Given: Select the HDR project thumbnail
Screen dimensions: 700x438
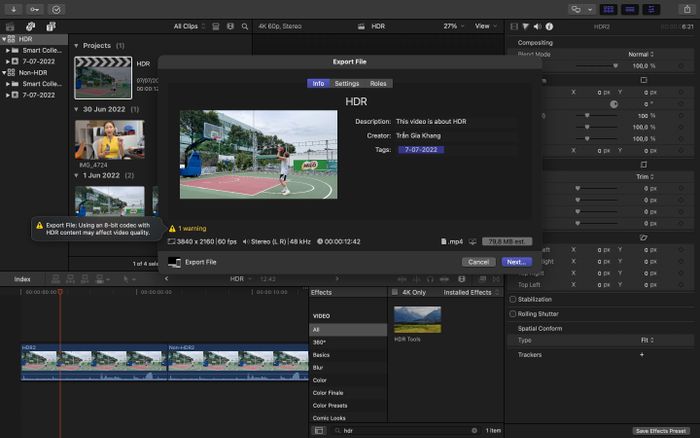Looking at the screenshot, I should (x=103, y=78).
